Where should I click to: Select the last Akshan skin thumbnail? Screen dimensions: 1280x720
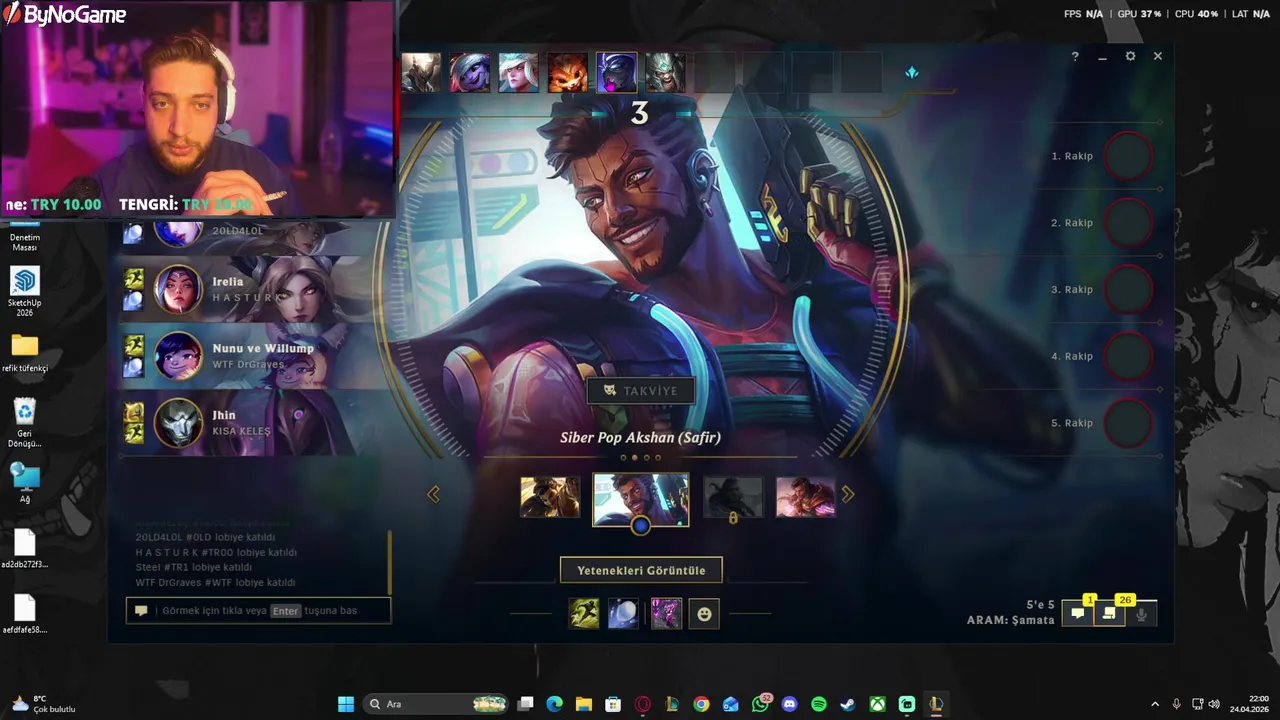[x=806, y=497]
